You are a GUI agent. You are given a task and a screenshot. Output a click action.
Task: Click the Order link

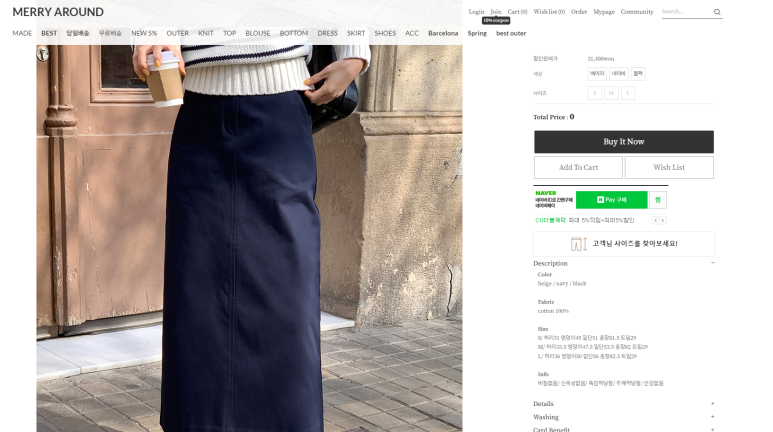[x=579, y=11]
